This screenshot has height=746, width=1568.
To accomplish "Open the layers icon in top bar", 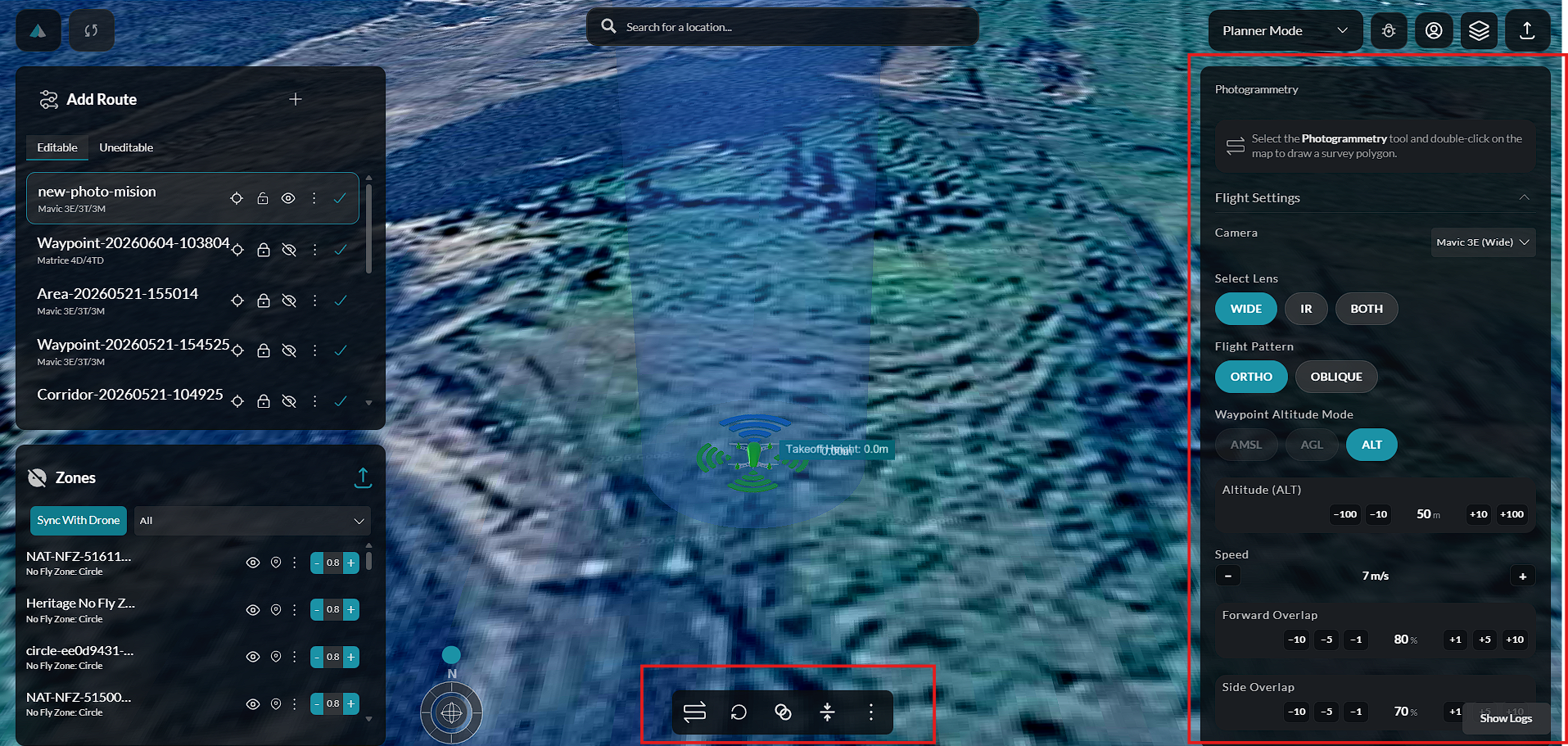I will pyautogui.click(x=1479, y=30).
